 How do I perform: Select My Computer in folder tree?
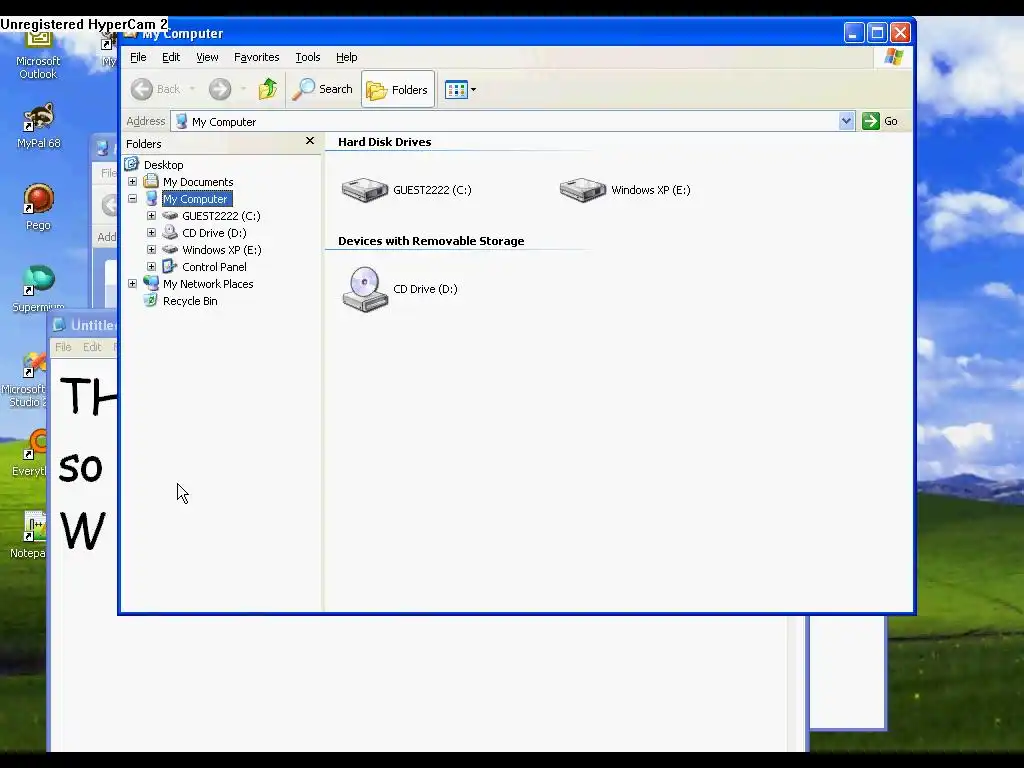click(195, 199)
